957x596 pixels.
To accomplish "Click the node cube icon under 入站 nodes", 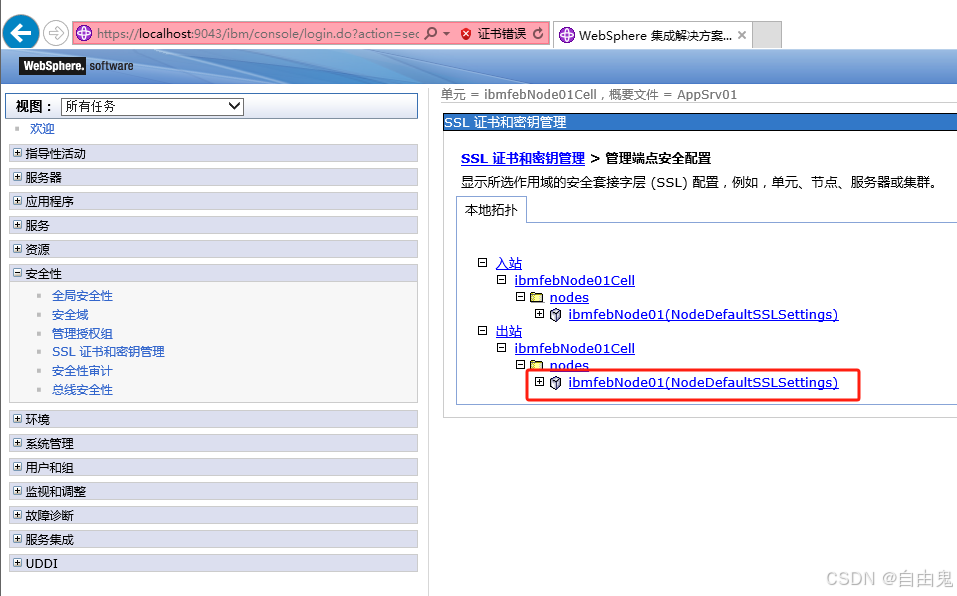I will coord(555,315).
